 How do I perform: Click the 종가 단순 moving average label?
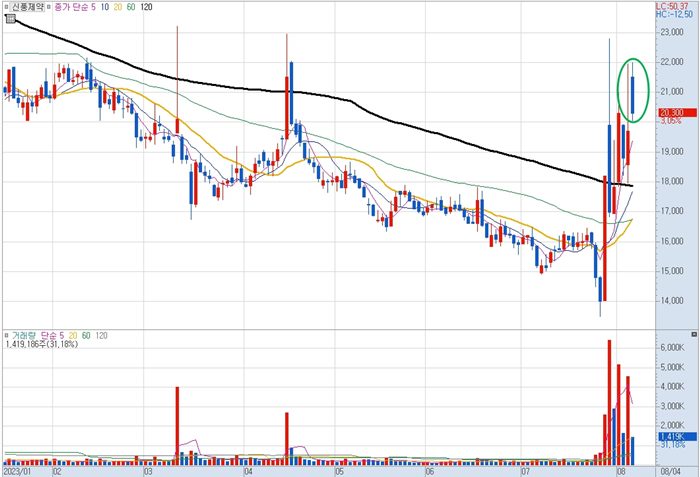pos(71,7)
